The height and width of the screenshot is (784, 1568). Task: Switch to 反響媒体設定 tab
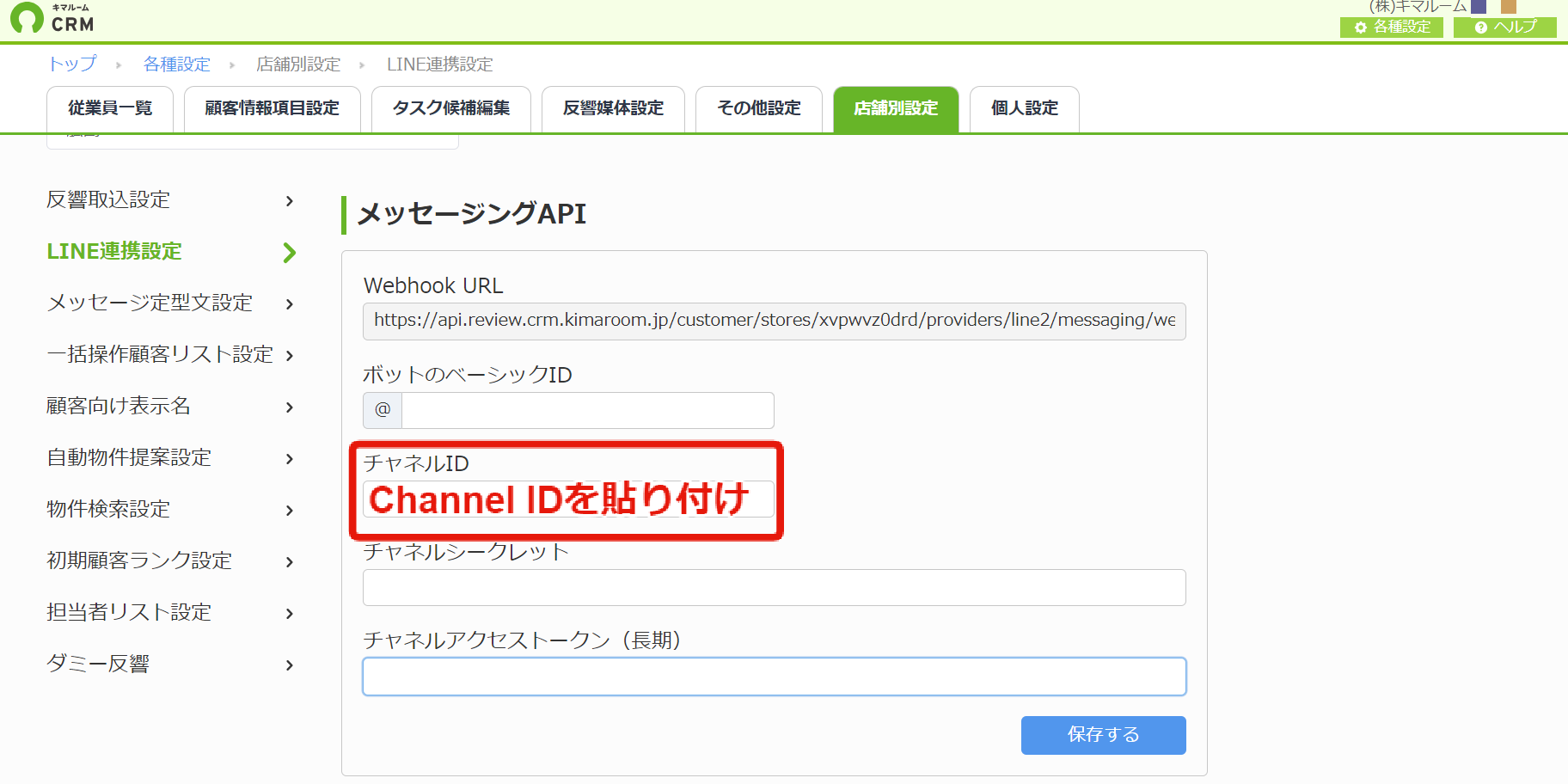pyautogui.click(x=613, y=109)
